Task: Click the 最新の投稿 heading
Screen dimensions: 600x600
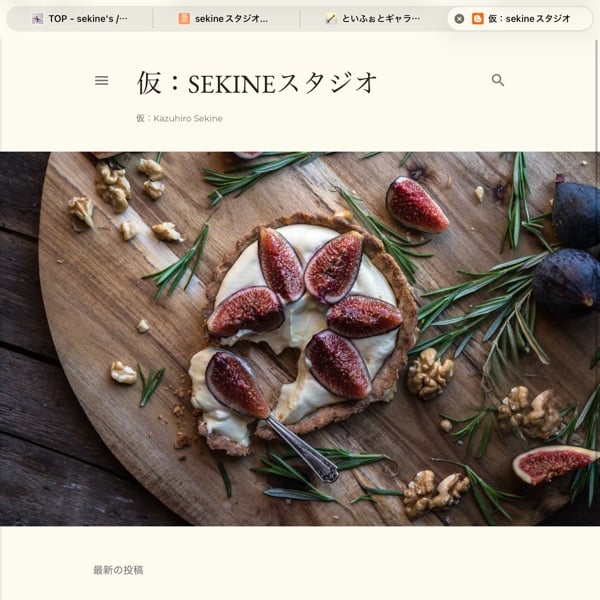Action: pos(118,570)
